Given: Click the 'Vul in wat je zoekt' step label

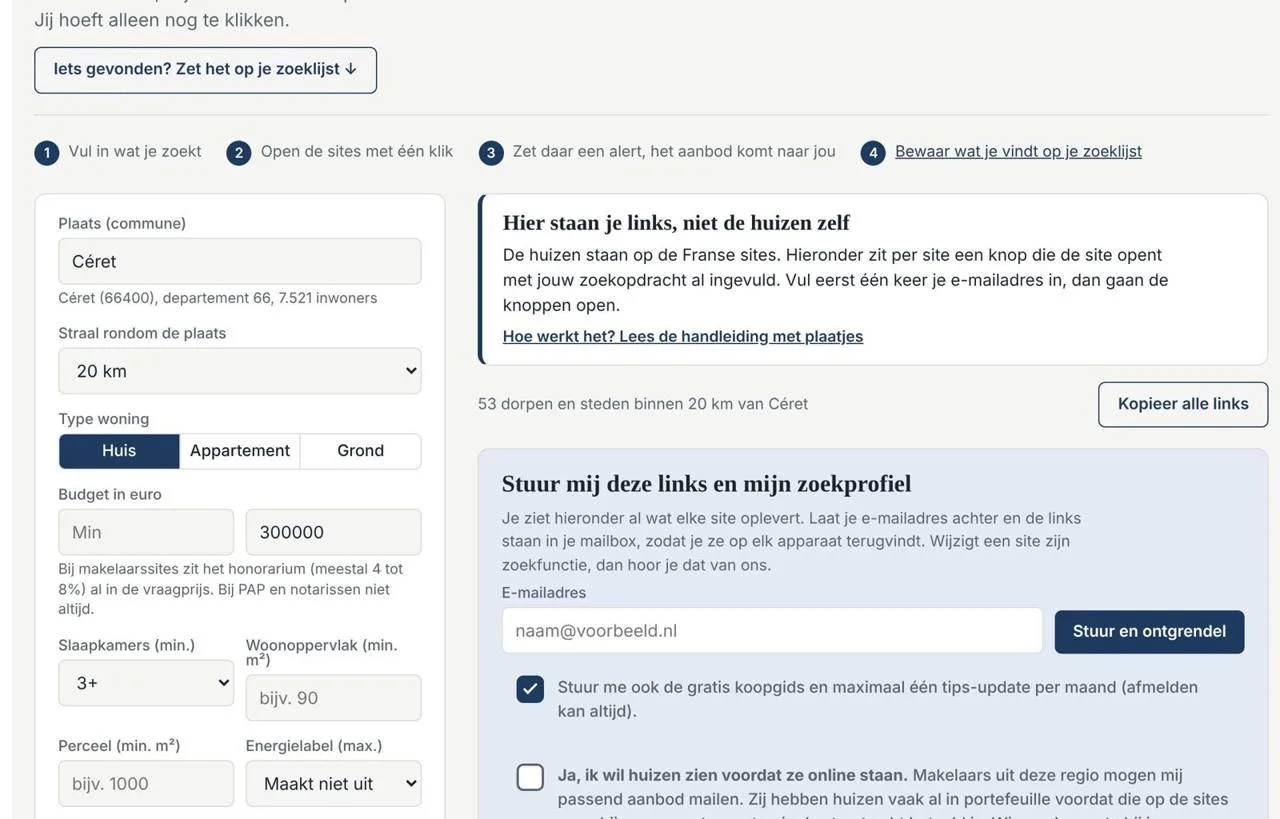Looking at the screenshot, I should 135,152.
